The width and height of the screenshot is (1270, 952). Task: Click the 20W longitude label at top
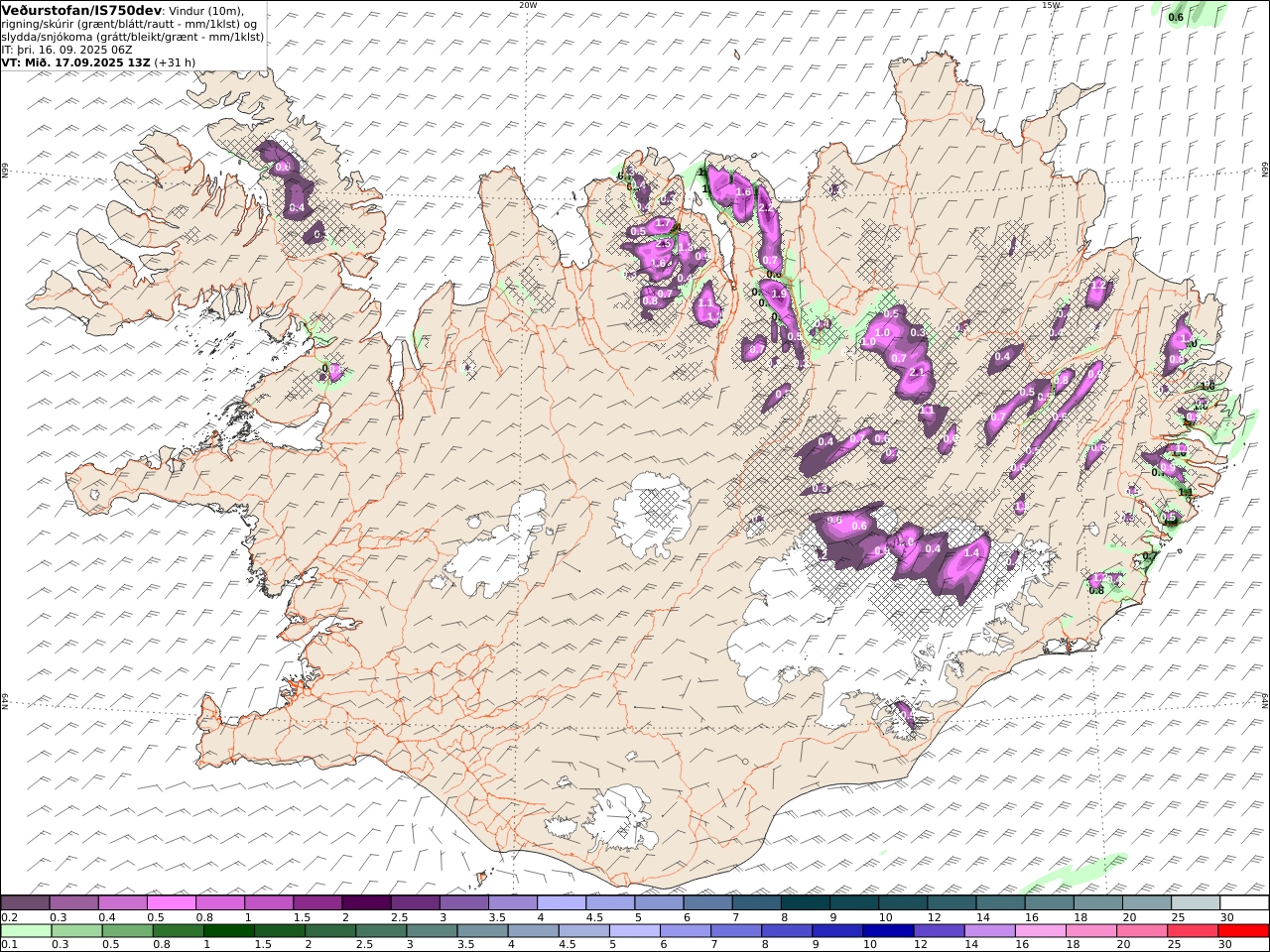528,5
